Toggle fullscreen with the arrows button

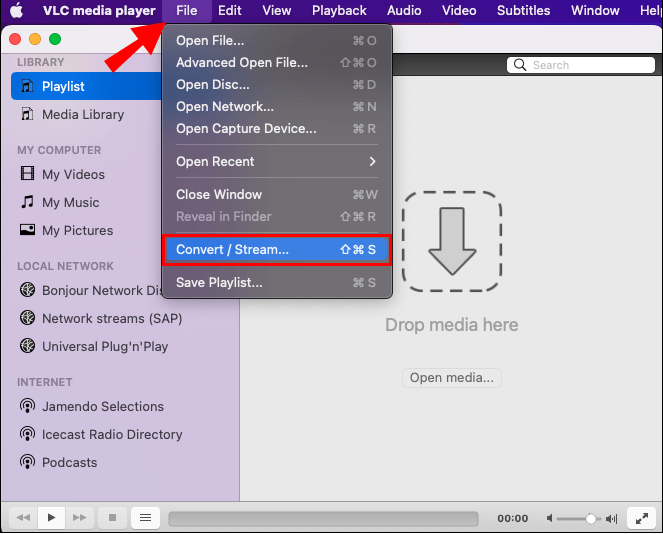point(641,518)
